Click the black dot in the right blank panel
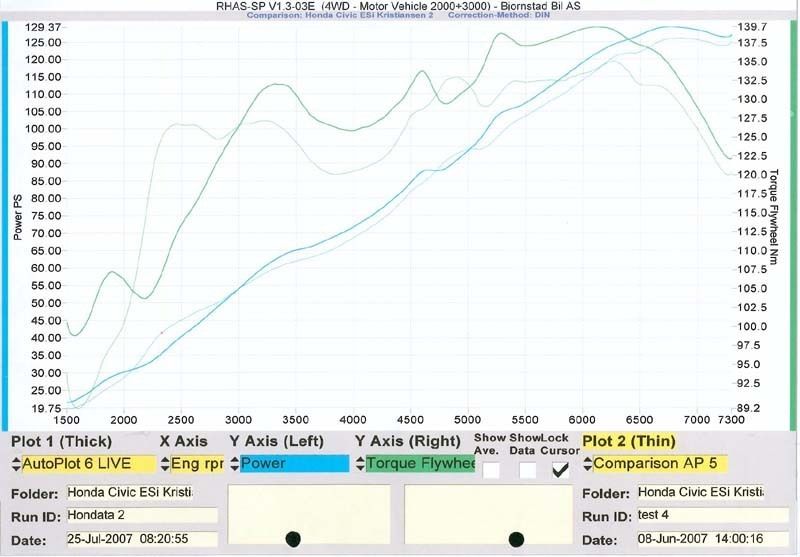800x557 pixels. [516, 539]
